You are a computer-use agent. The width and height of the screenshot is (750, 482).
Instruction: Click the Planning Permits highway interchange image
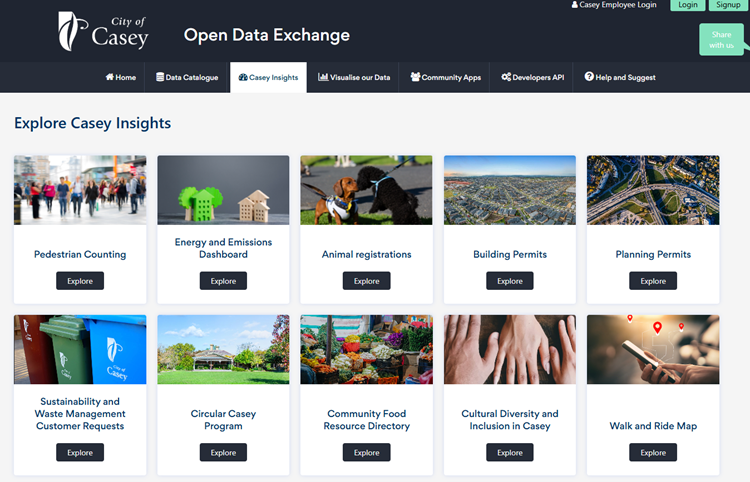[x=653, y=190]
